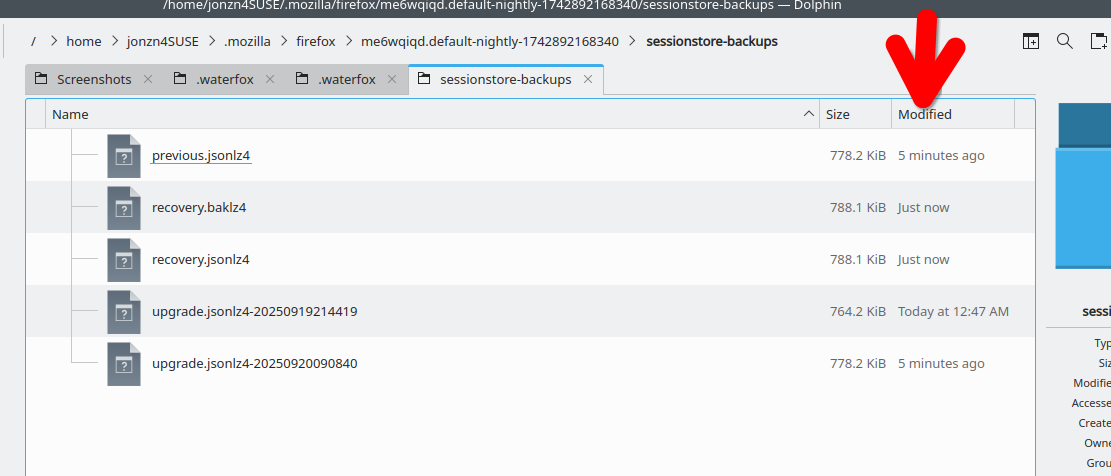The image size is (1111, 476).
Task: Click the root slash breadcrumb
Action: tap(34, 42)
